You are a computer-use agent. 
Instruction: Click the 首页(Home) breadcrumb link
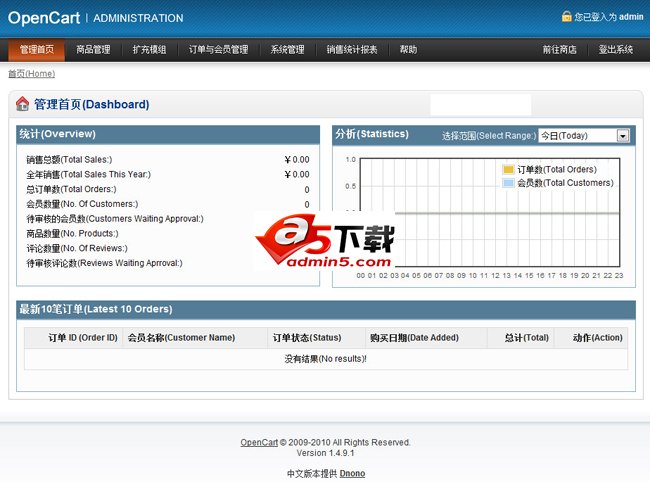[x=32, y=74]
